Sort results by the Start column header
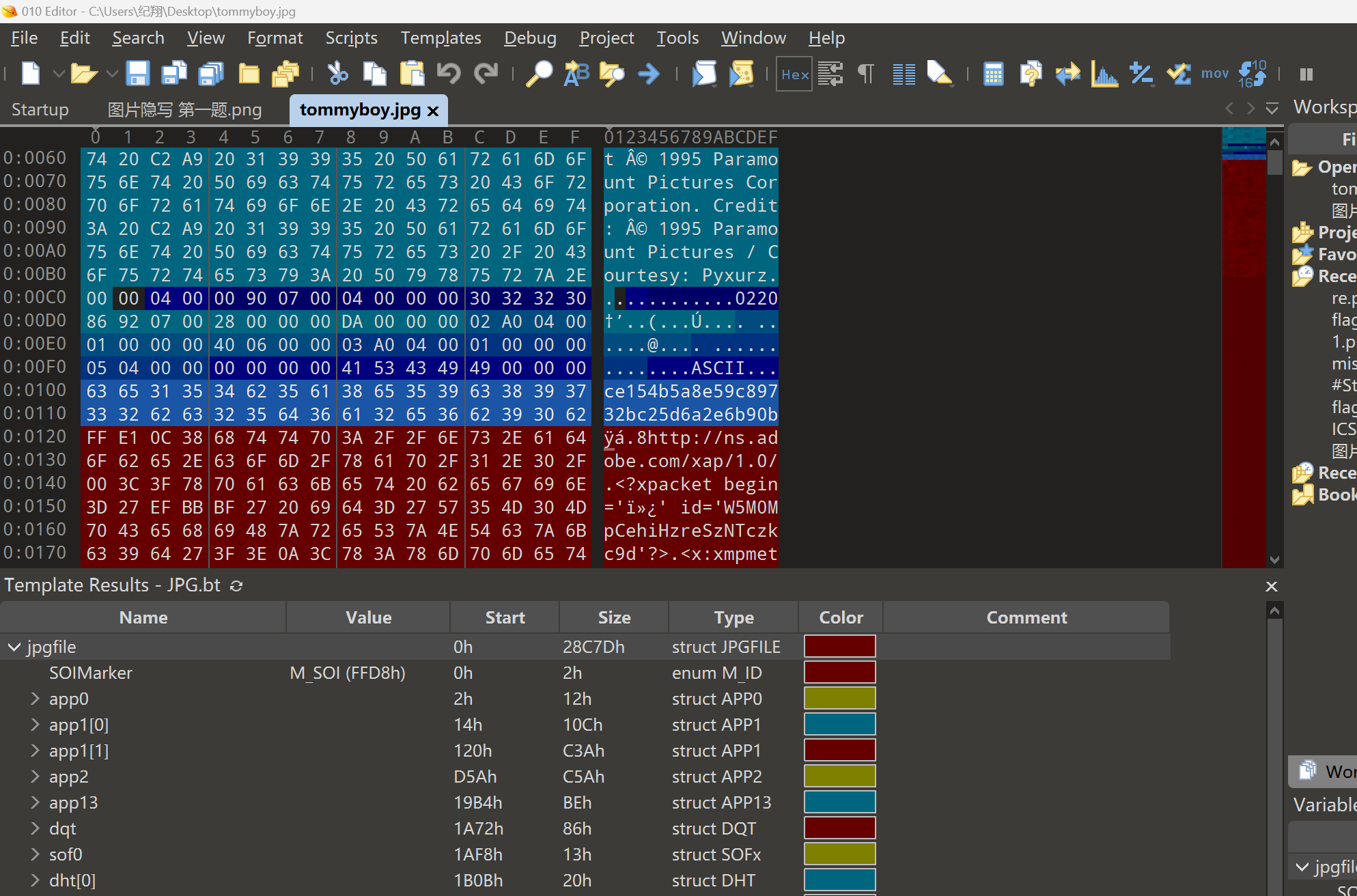 pyautogui.click(x=505, y=617)
